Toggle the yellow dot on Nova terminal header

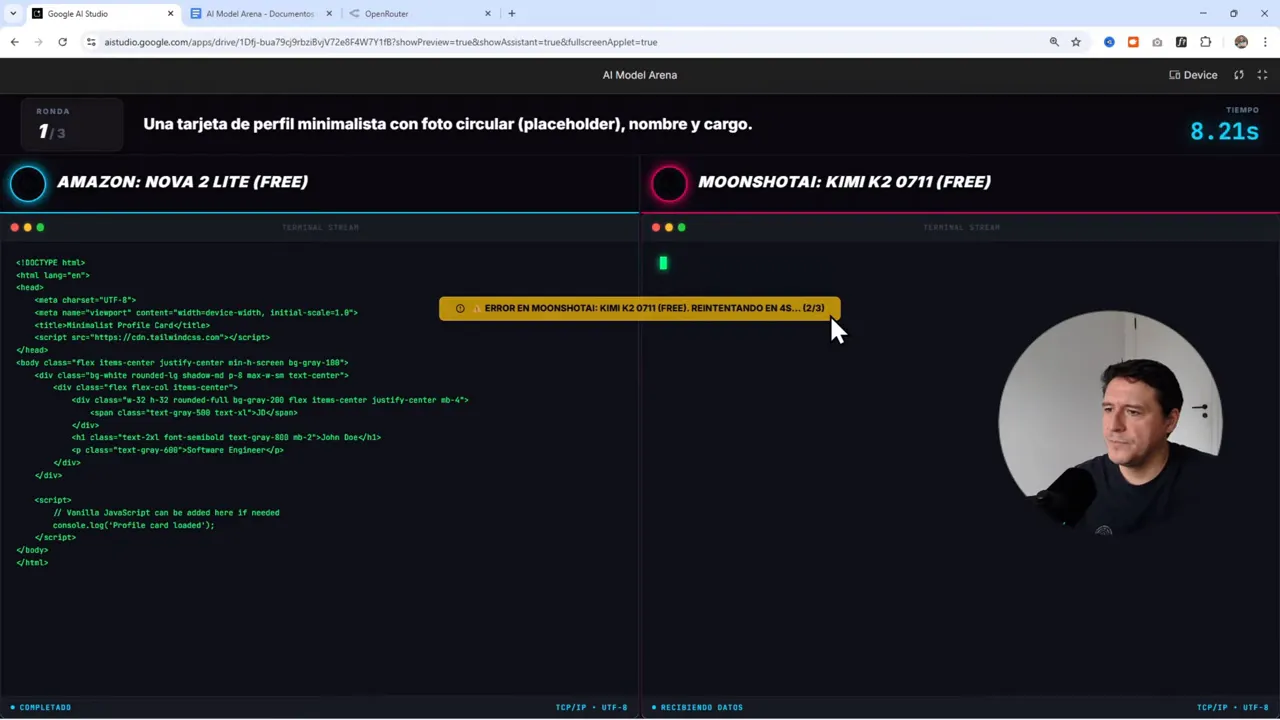27,227
